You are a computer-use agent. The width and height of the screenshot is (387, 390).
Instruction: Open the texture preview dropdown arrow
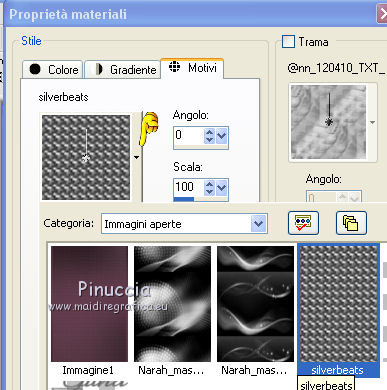[372, 122]
